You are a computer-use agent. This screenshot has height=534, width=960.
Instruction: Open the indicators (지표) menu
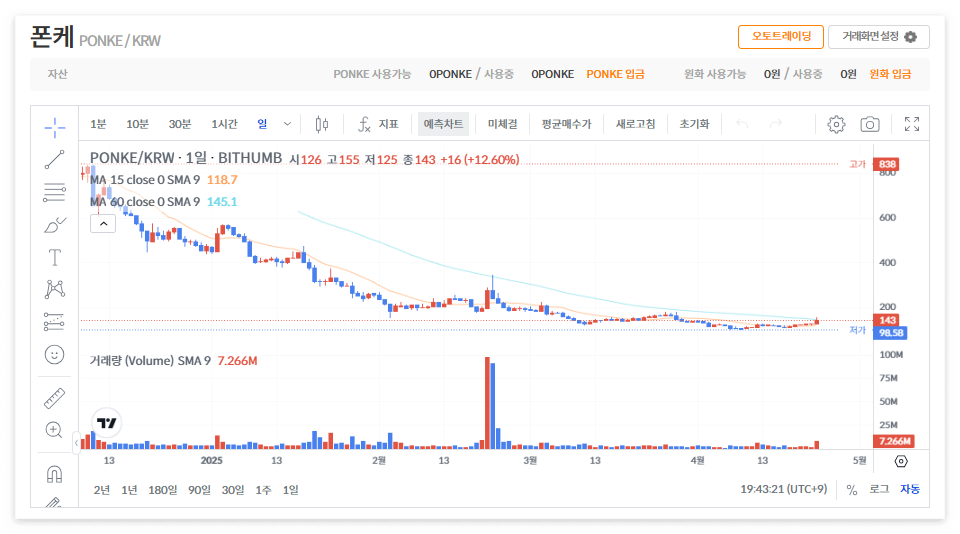[x=378, y=124]
